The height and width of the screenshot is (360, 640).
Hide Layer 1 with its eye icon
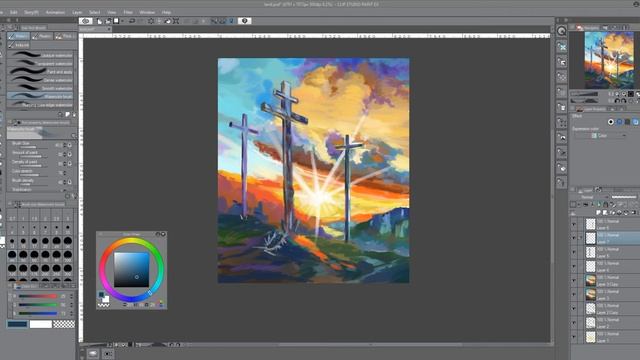coord(574,337)
